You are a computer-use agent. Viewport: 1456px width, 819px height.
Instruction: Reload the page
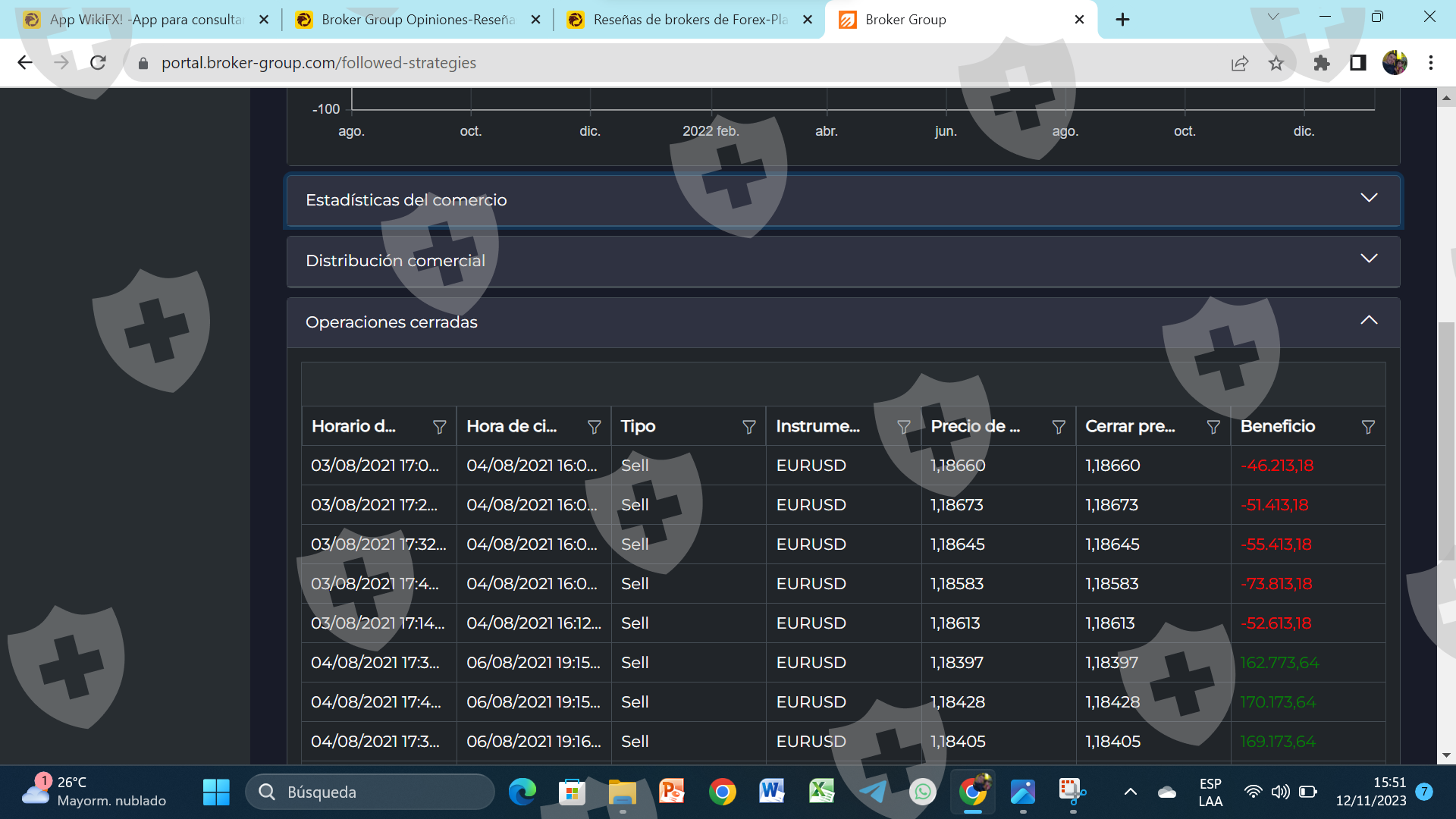tap(98, 63)
